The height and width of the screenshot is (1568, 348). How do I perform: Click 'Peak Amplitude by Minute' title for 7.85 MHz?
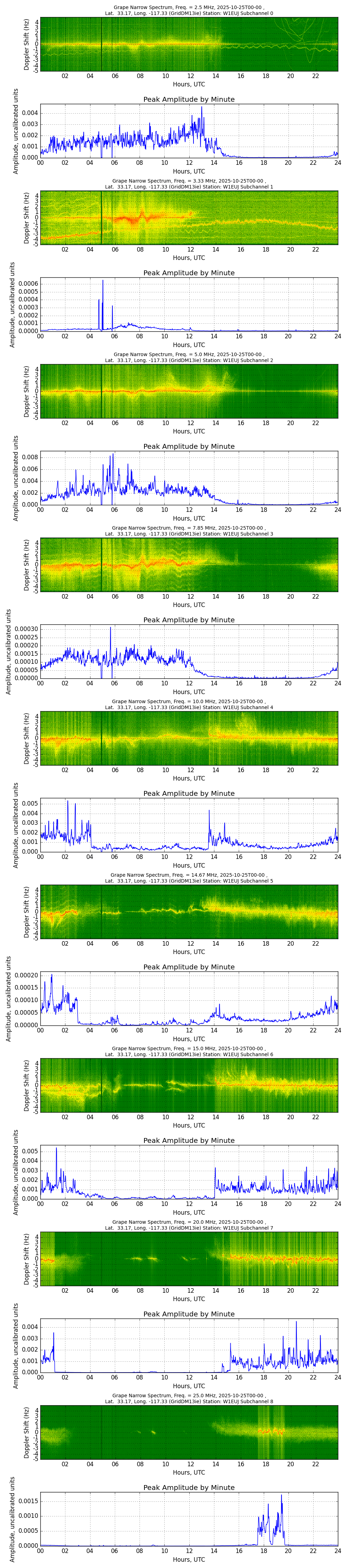coord(189,620)
